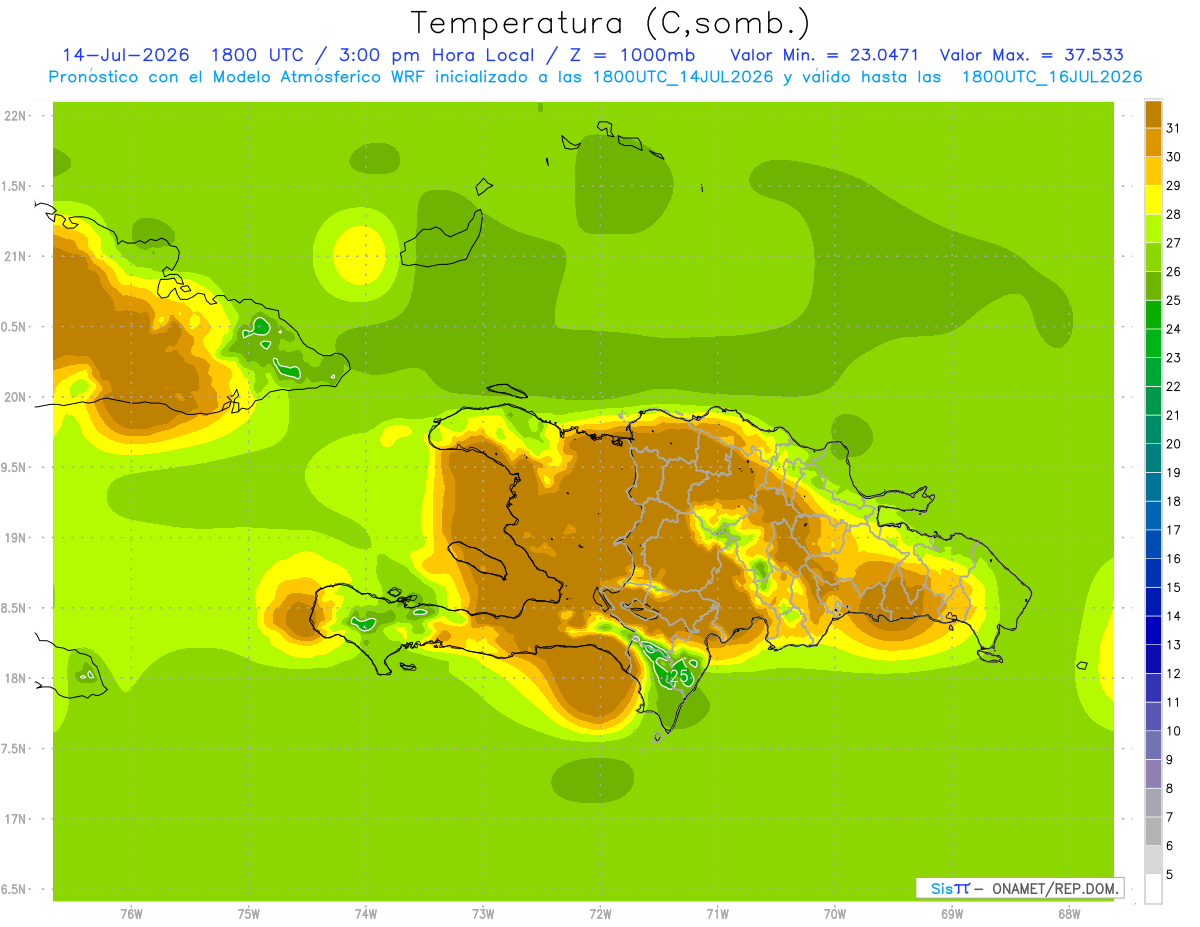Pick the brown legend swatch above 31
The image size is (1200, 927).
click(x=1153, y=113)
